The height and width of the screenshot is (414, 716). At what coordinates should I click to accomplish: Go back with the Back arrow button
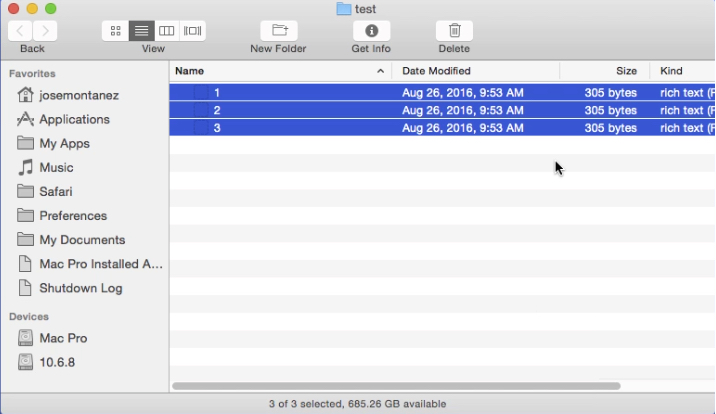(x=20, y=31)
